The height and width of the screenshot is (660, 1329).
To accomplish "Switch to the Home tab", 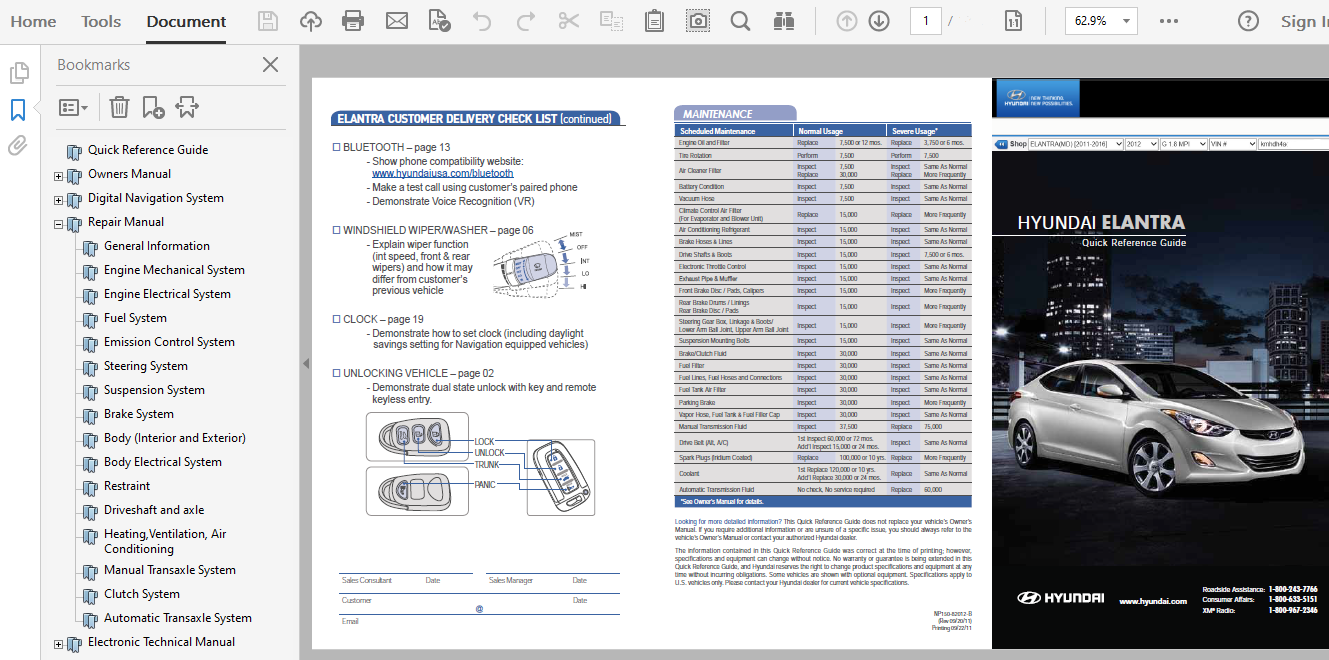I will pyautogui.click(x=33, y=21).
